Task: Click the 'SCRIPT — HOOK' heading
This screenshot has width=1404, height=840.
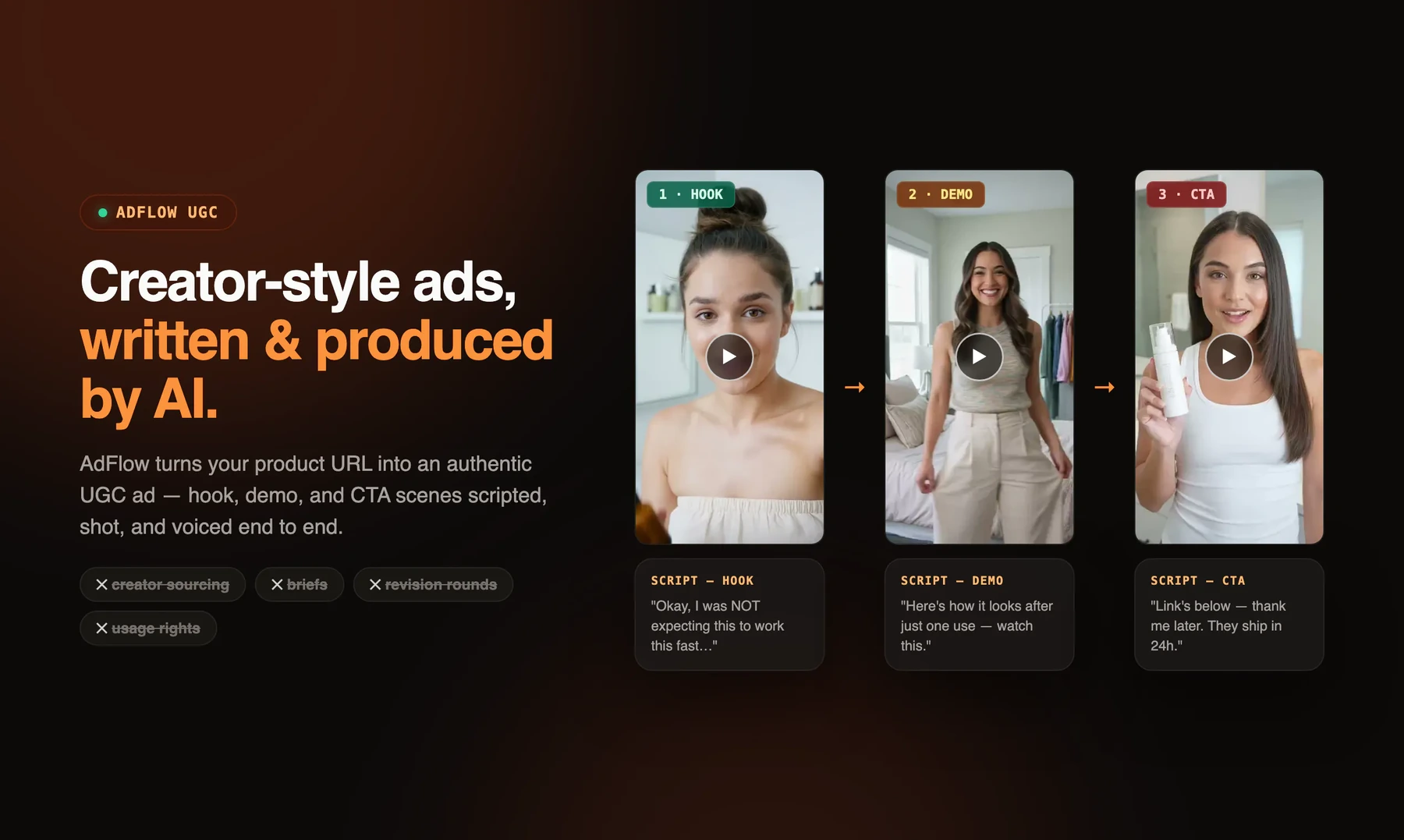Action: click(702, 581)
